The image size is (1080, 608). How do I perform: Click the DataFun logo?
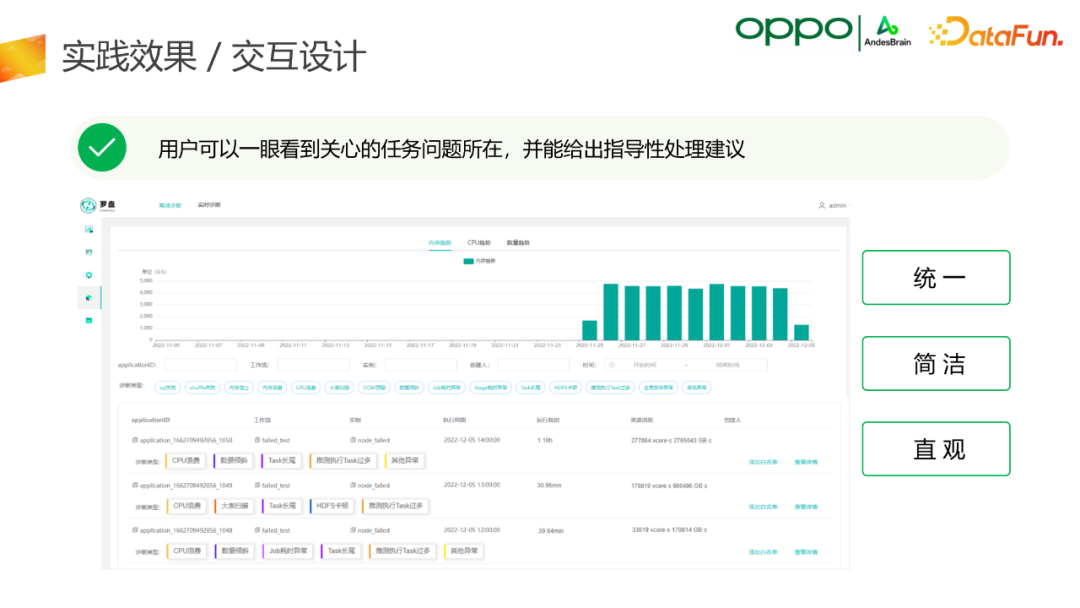pyautogui.click(x=996, y=32)
